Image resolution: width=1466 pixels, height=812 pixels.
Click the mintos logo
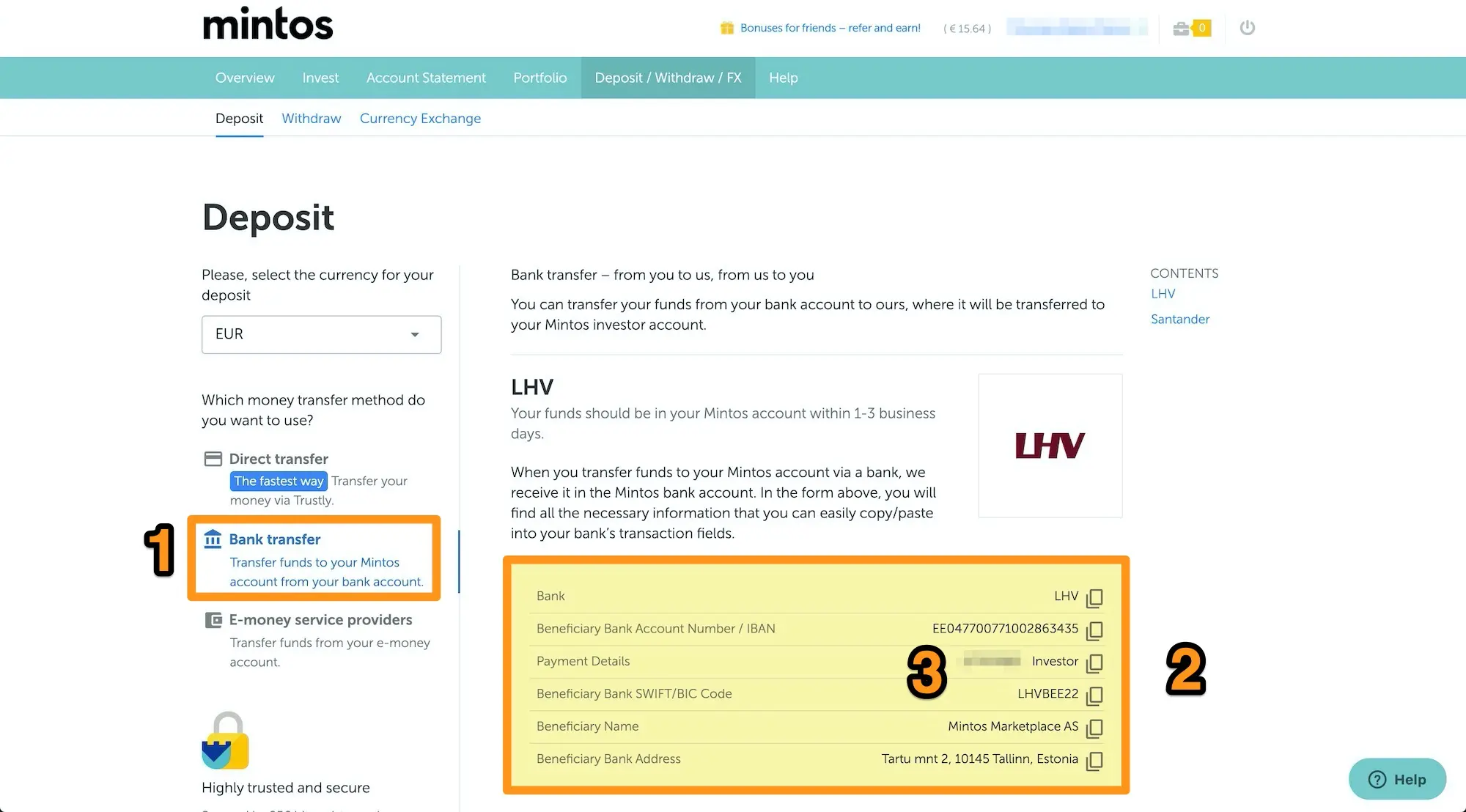pos(268,23)
